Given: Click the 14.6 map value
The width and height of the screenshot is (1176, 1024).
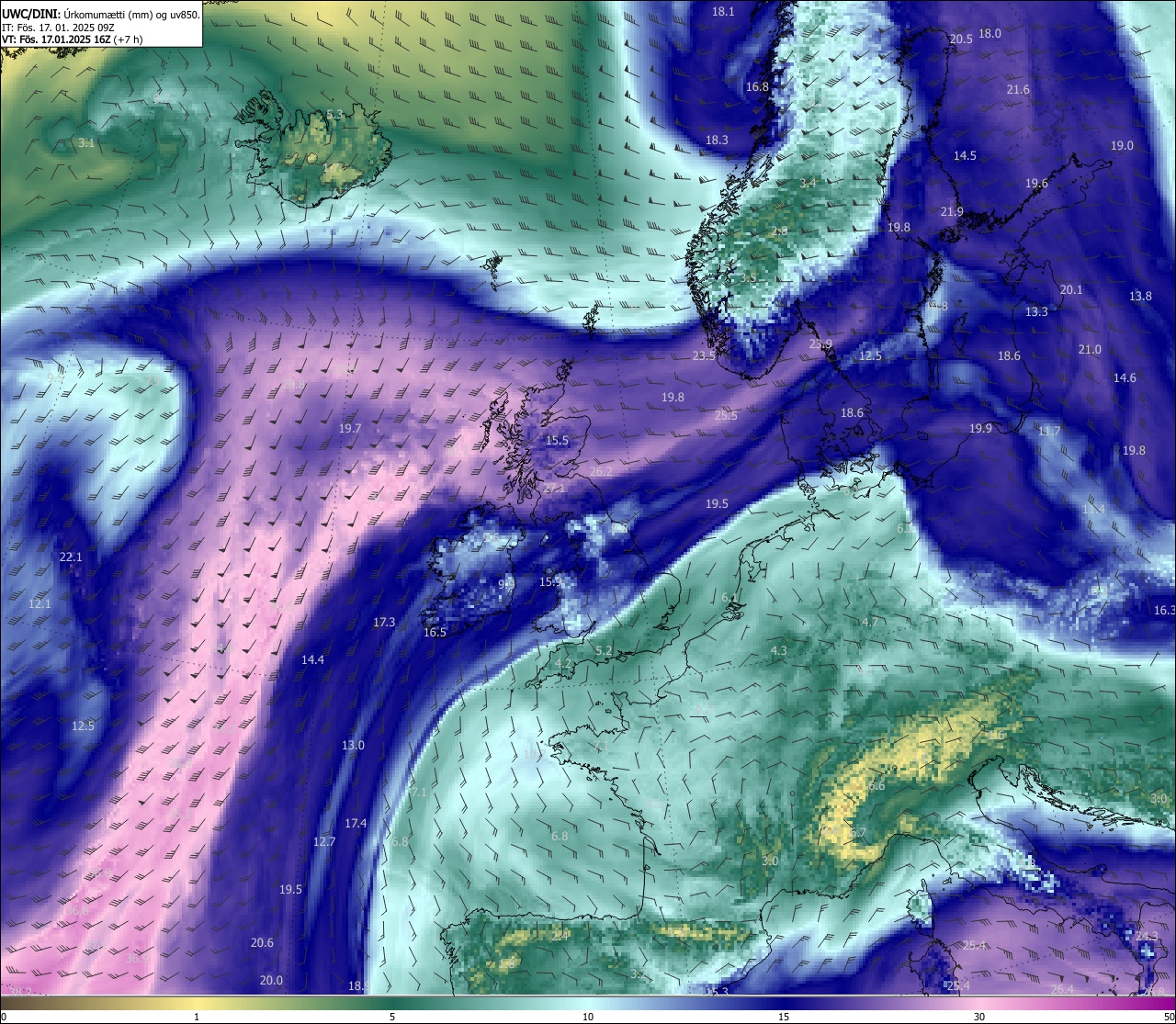Looking at the screenshot, I should coord(1125,377).
